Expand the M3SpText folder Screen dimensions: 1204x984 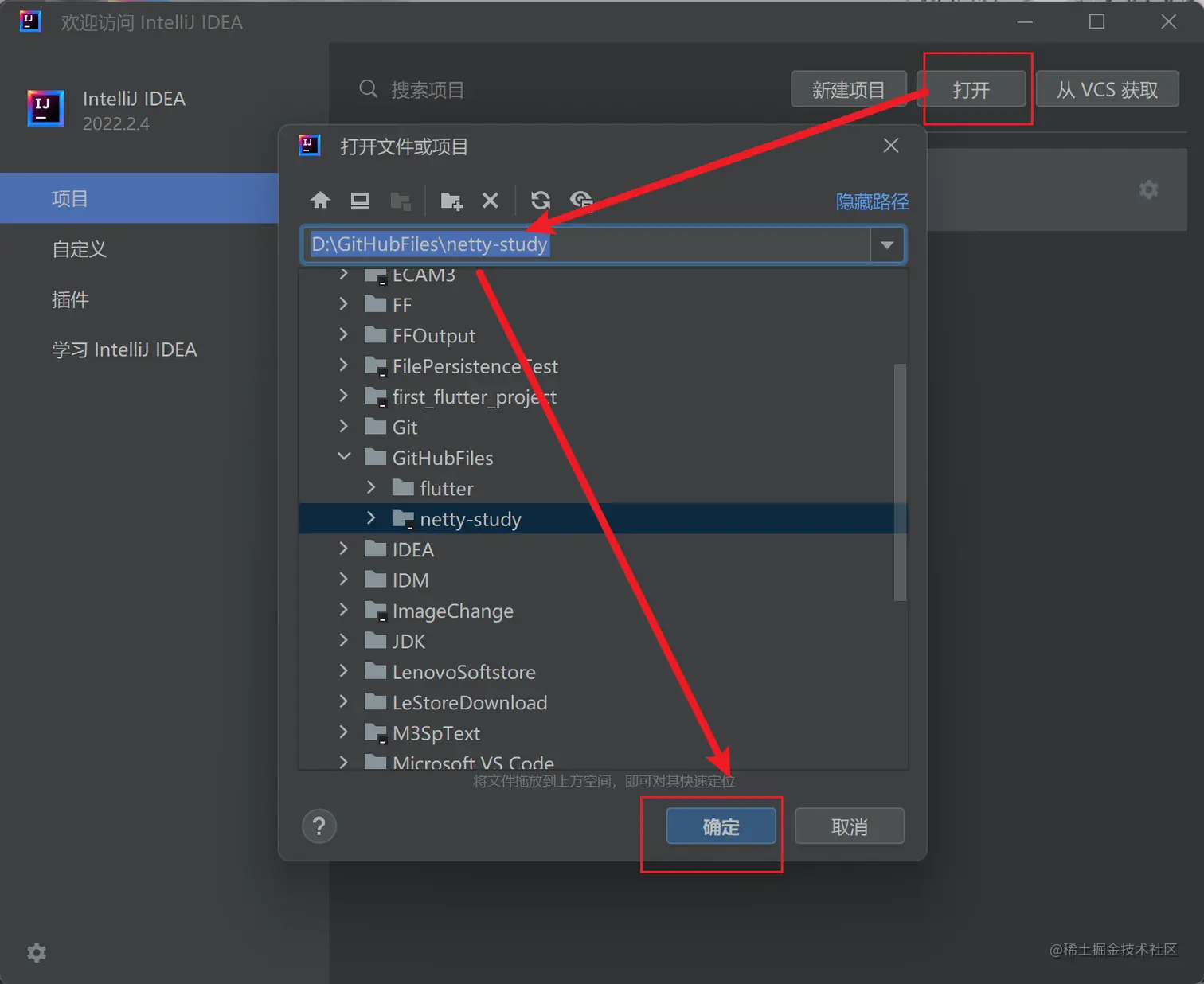pyautogui.click(x=343, y=732)
